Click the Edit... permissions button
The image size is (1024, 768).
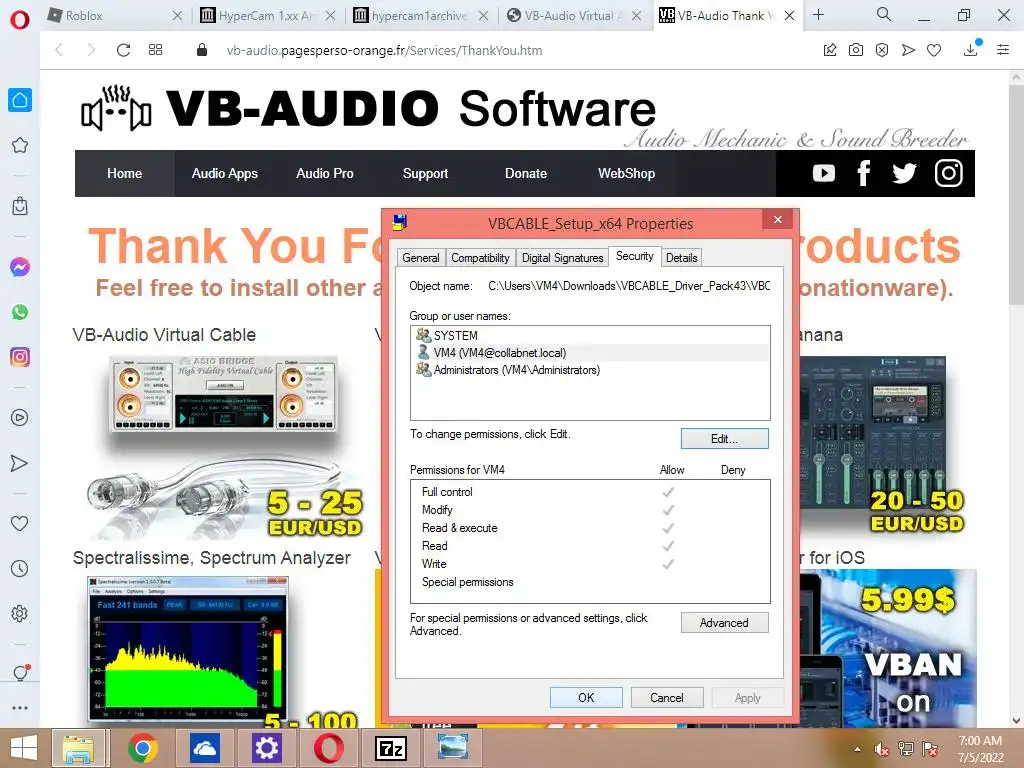(724, 439)
